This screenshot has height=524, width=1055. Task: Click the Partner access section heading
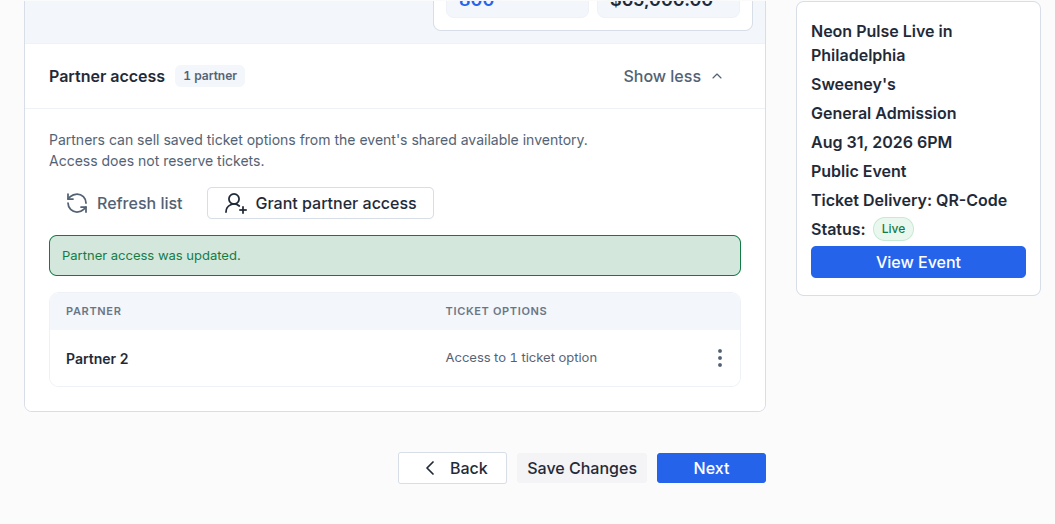107,76
